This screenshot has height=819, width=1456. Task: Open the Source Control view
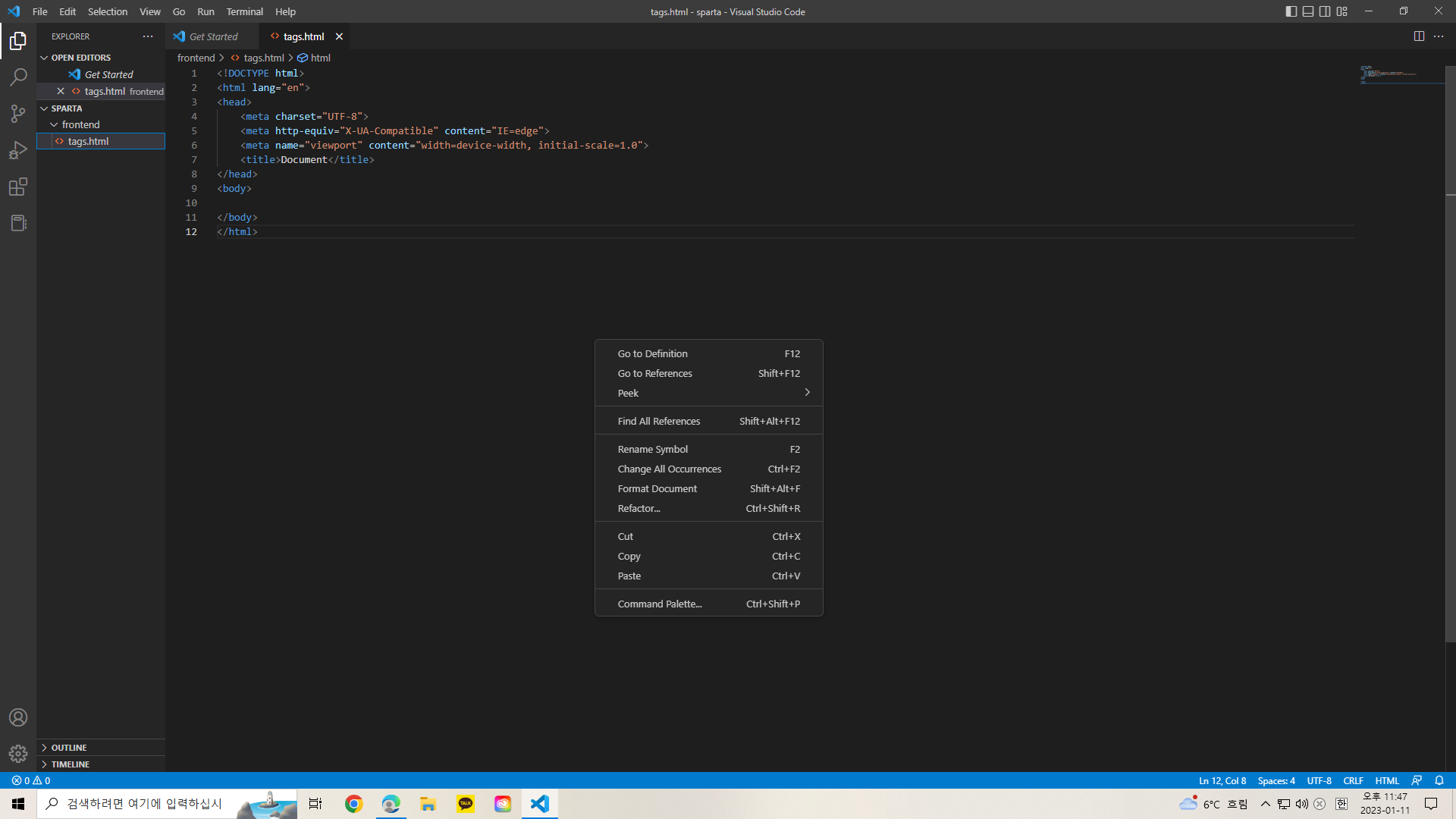pos(18,114)
